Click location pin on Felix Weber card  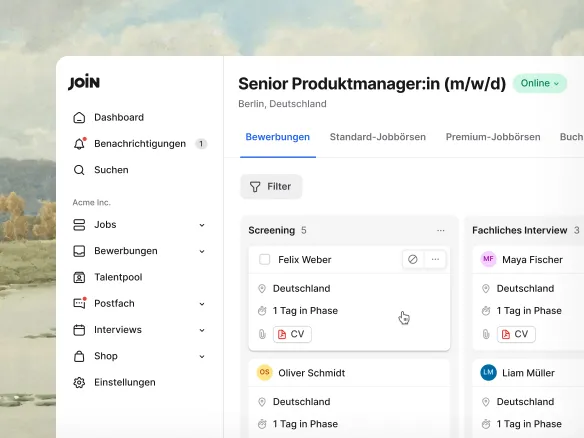(x=262, y=289)
